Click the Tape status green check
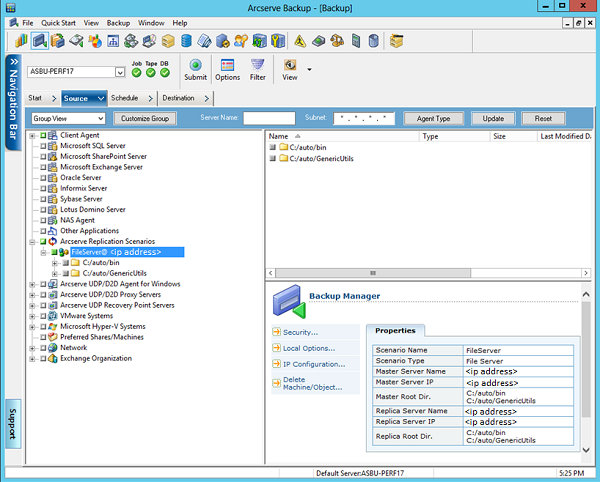The height and width of the screenshot is (482, 600). (151, 73)
